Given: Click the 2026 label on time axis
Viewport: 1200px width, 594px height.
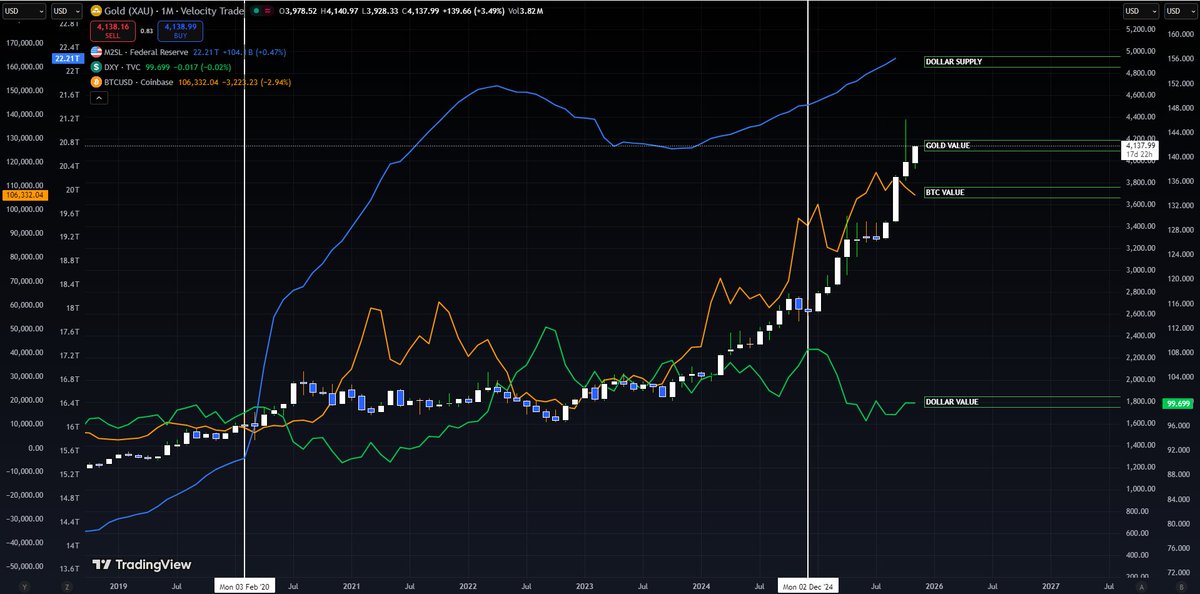Looking at the screenshot, I should tap(935, 585).
